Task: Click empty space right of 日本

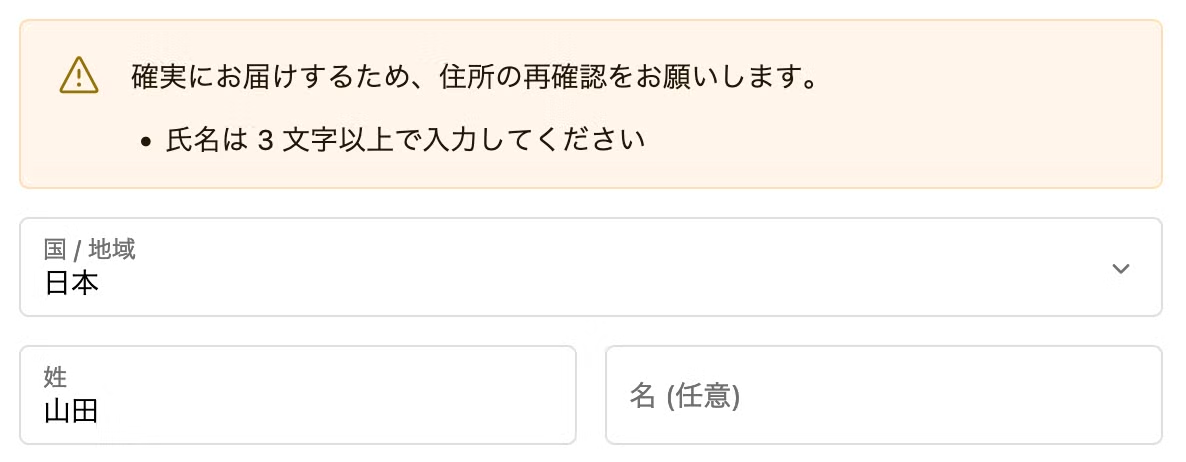Action: pos(600,283)
